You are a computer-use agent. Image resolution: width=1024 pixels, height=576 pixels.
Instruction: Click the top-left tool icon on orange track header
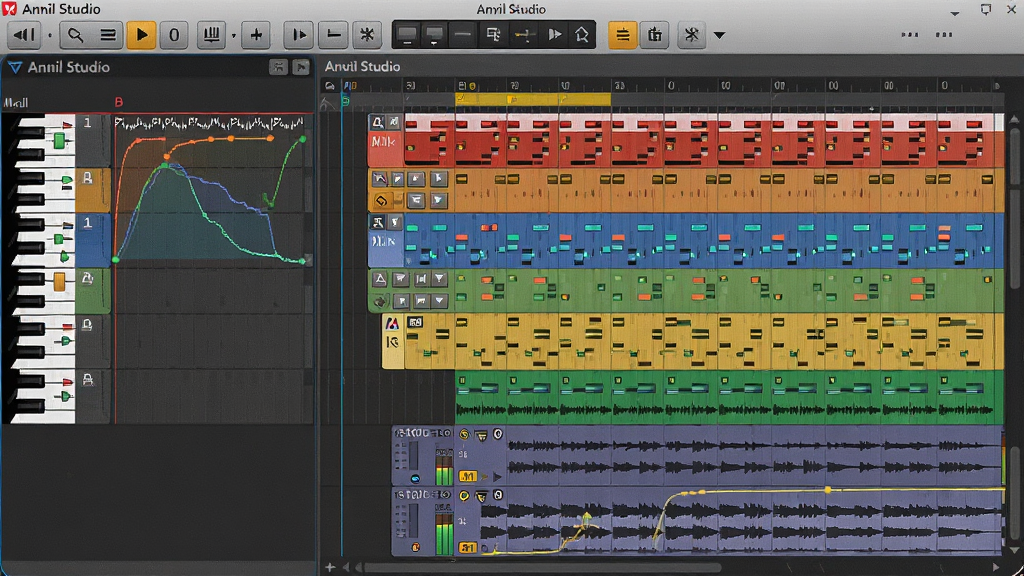pos(379,178)
